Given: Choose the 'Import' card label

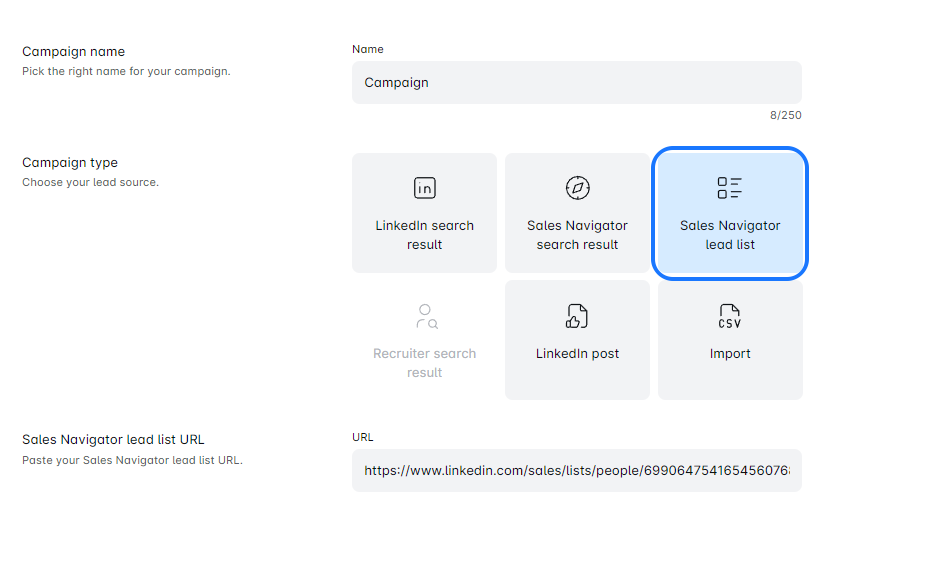Looking at the screenshot, I should (730, 354).
